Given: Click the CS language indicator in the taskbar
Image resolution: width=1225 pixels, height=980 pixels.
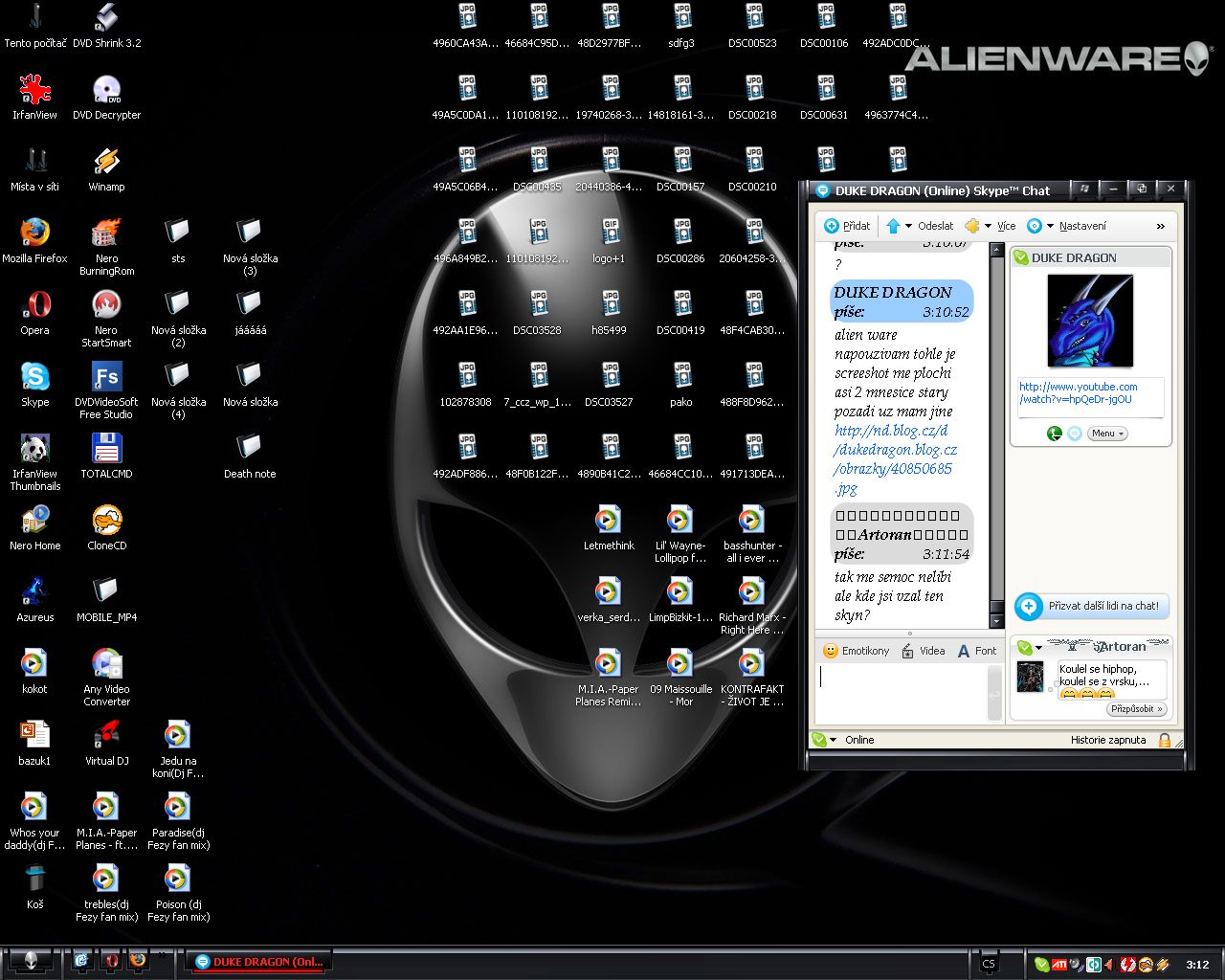Looking at the screenshot, I should coord(989,964).
